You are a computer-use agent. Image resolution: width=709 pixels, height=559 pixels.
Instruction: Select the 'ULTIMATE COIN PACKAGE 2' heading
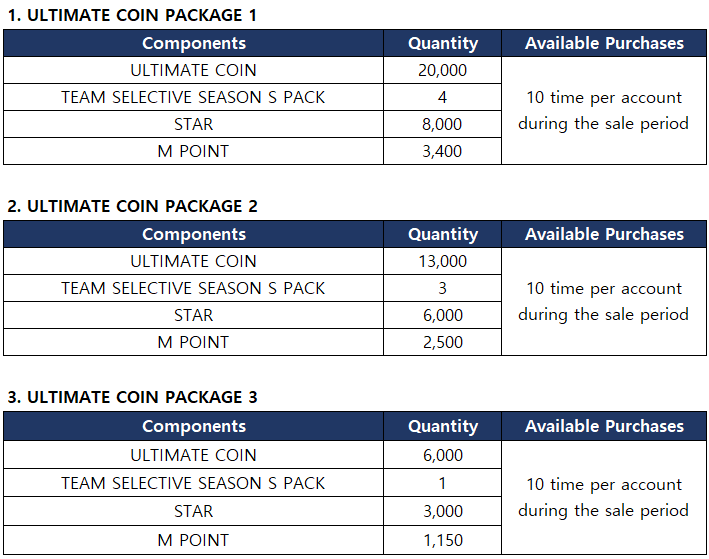(x=132, y=206)
